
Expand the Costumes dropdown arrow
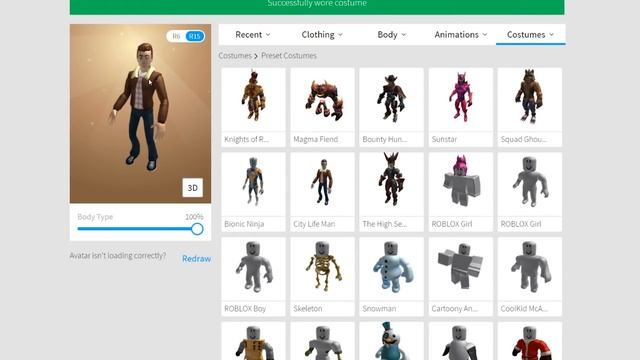[551, 35]
